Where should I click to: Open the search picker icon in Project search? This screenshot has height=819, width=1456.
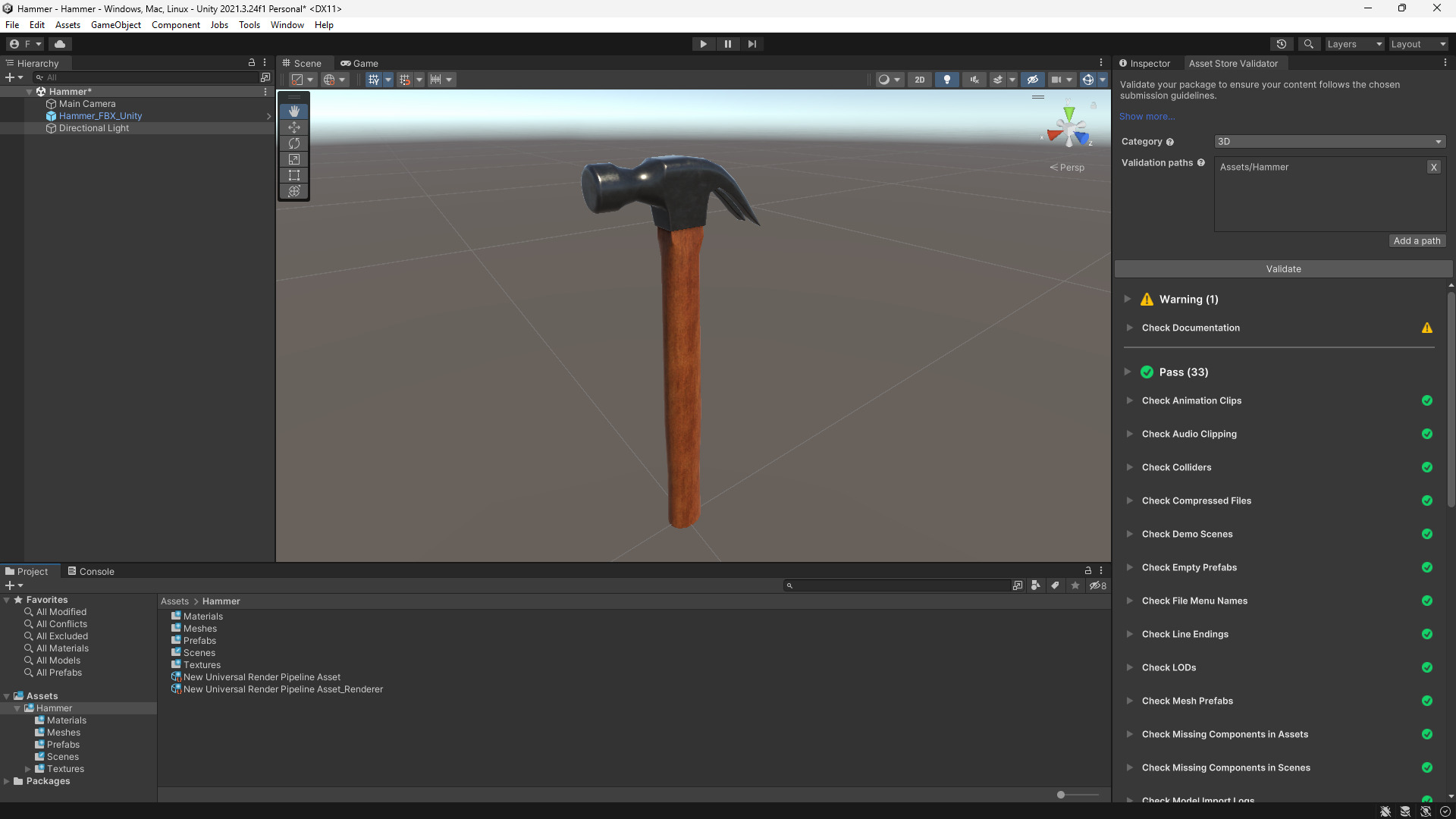1018,585
